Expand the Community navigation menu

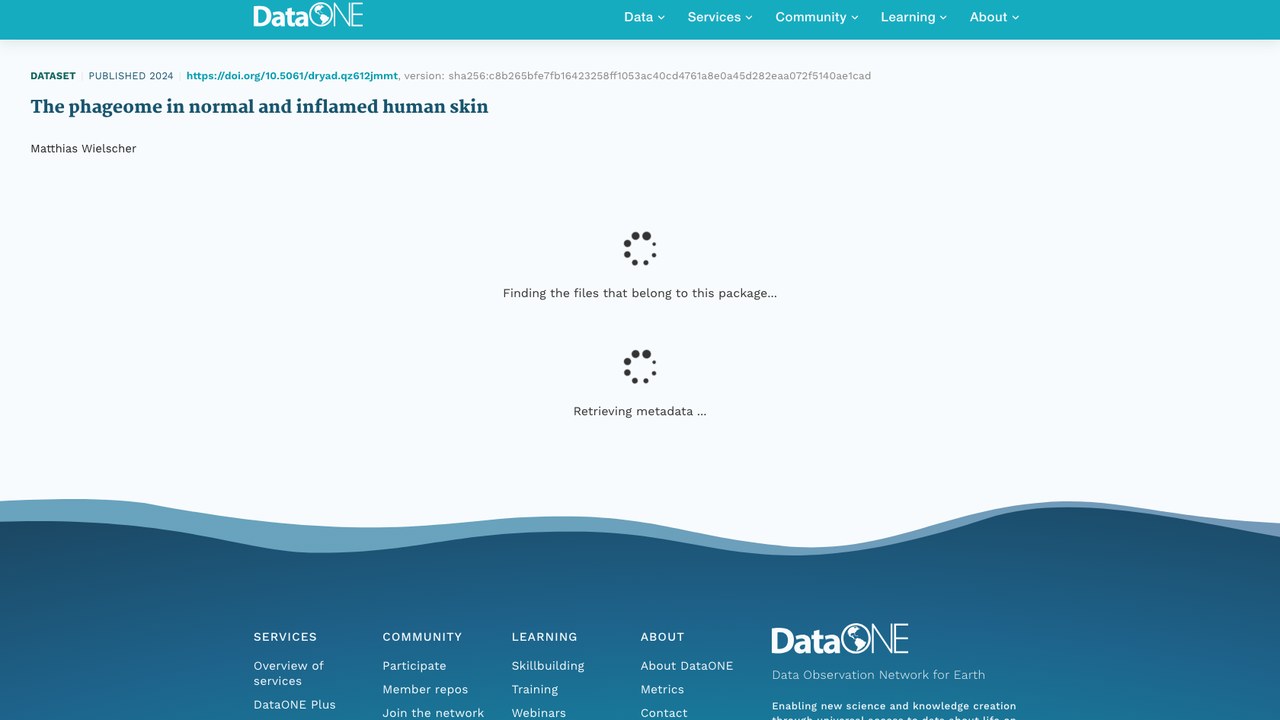coord(817,17)
